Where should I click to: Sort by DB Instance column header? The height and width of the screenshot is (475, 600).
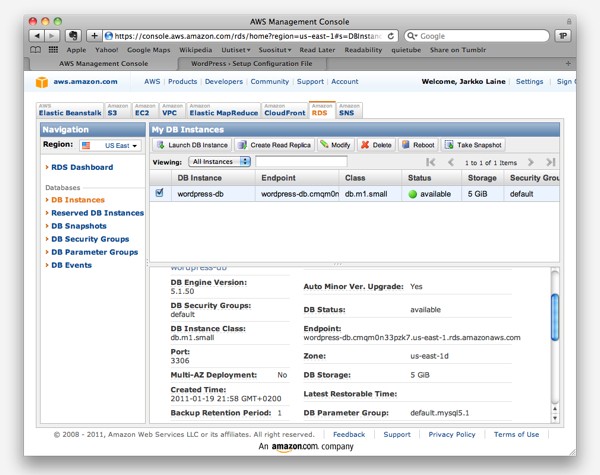[213, 178]
